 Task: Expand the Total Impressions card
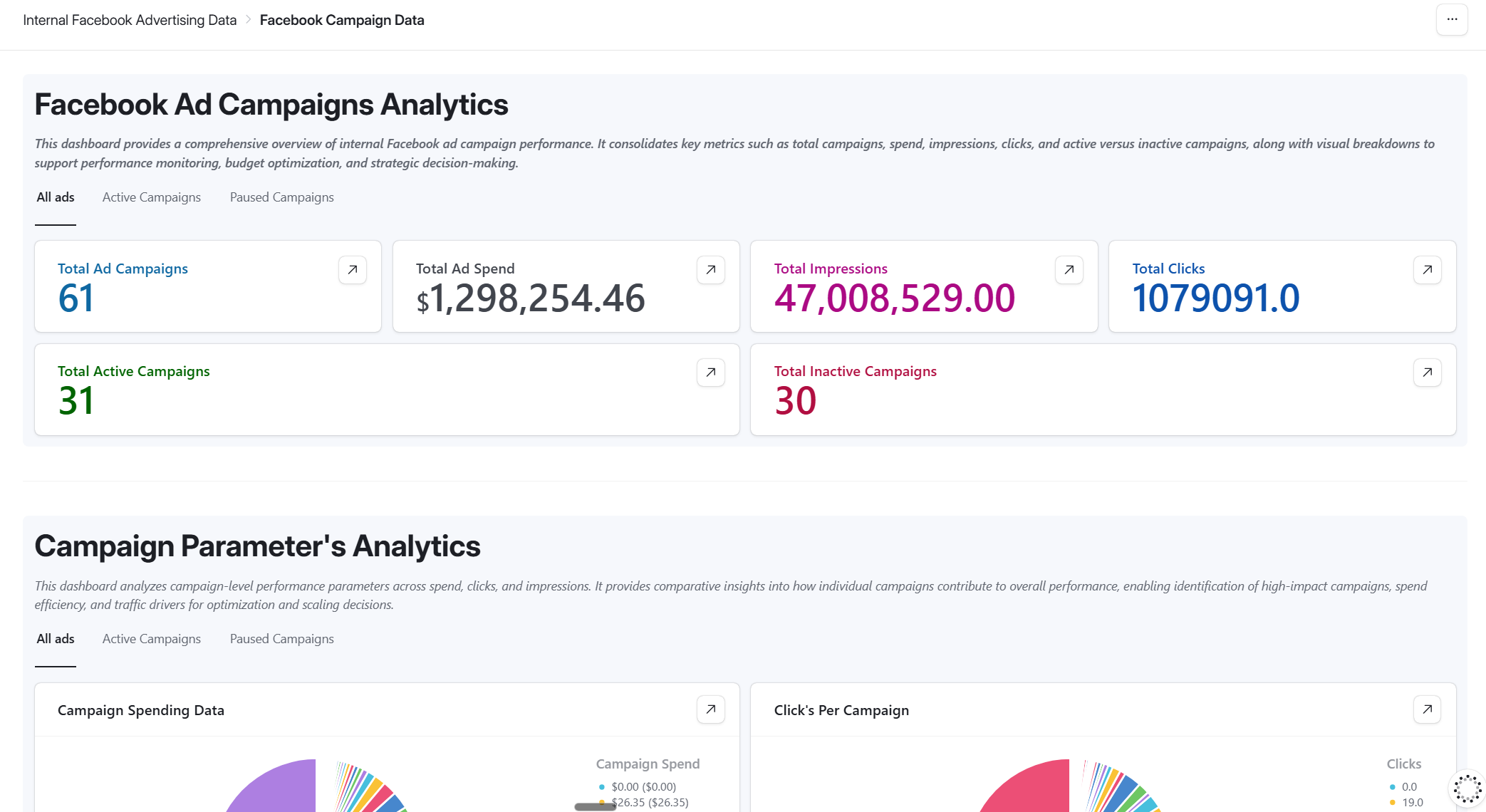click(x=1069, y=270)
